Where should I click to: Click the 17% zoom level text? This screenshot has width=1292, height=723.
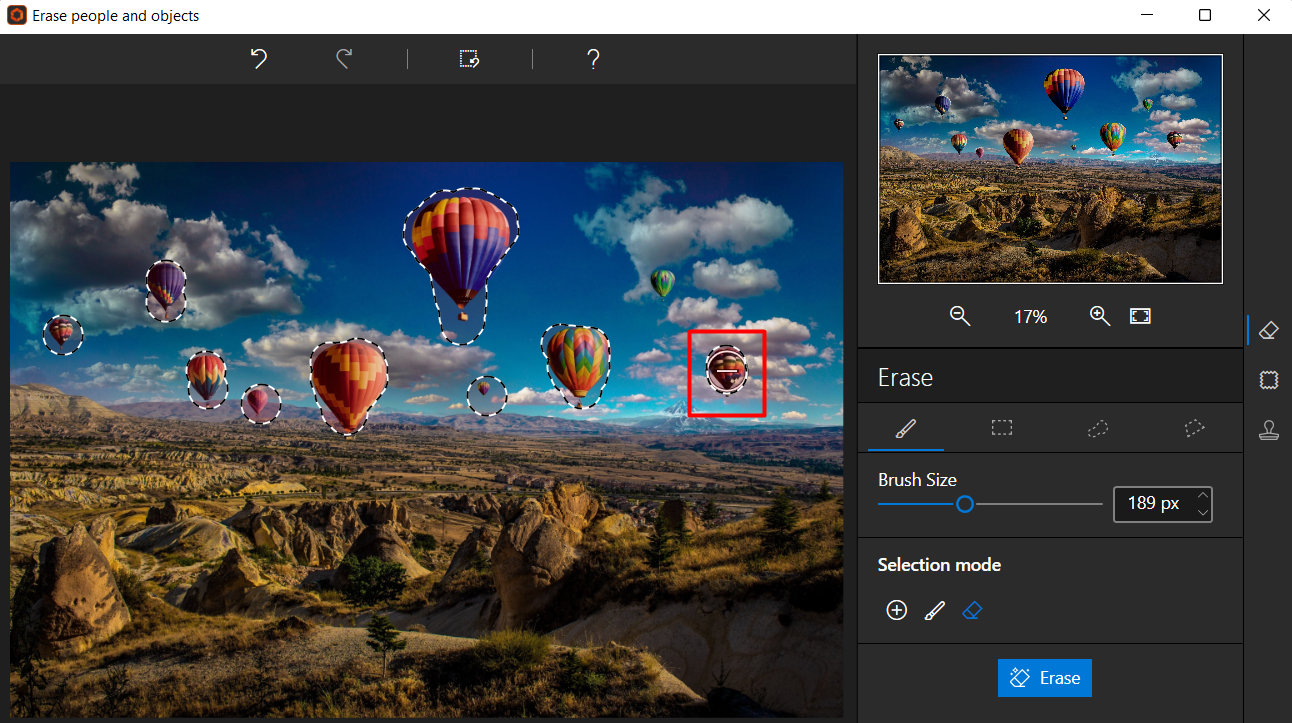coord(1030,317)
